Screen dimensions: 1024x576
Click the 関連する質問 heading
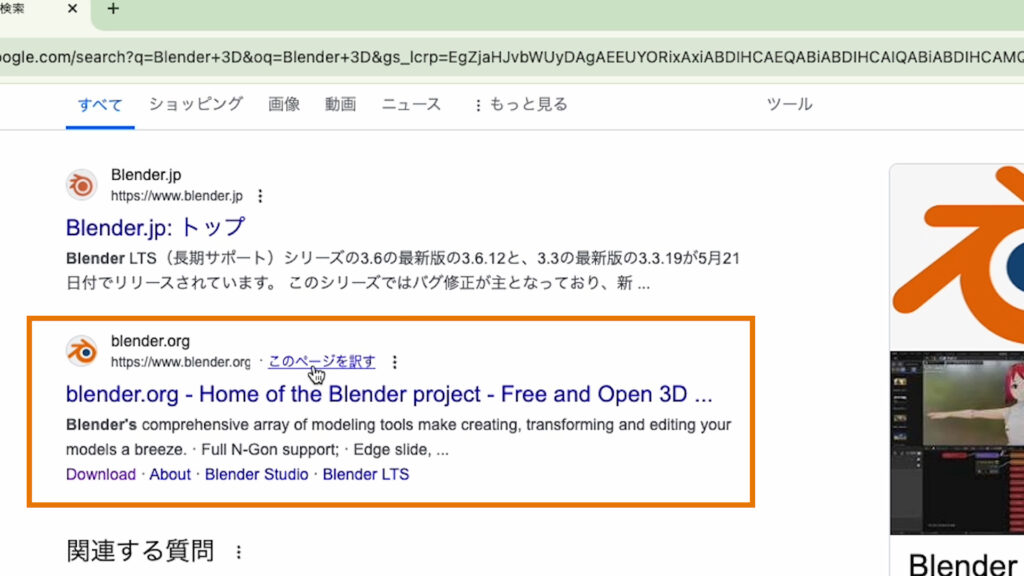tap(140, 551)
